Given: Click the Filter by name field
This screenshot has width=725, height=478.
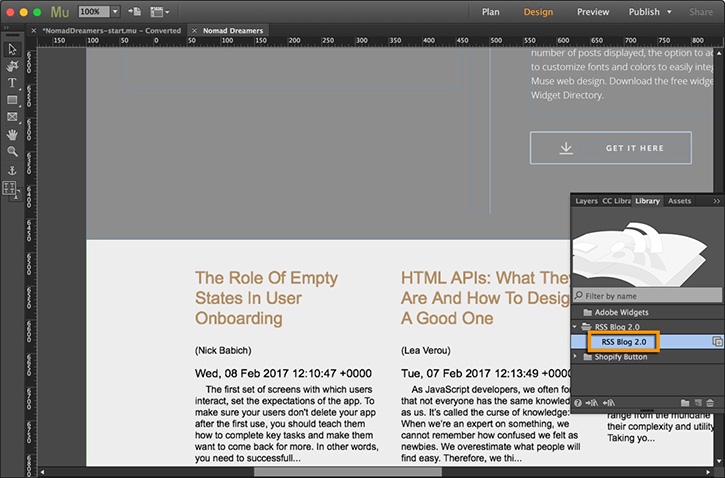Looking at the screenshot, I should (647, 295).
